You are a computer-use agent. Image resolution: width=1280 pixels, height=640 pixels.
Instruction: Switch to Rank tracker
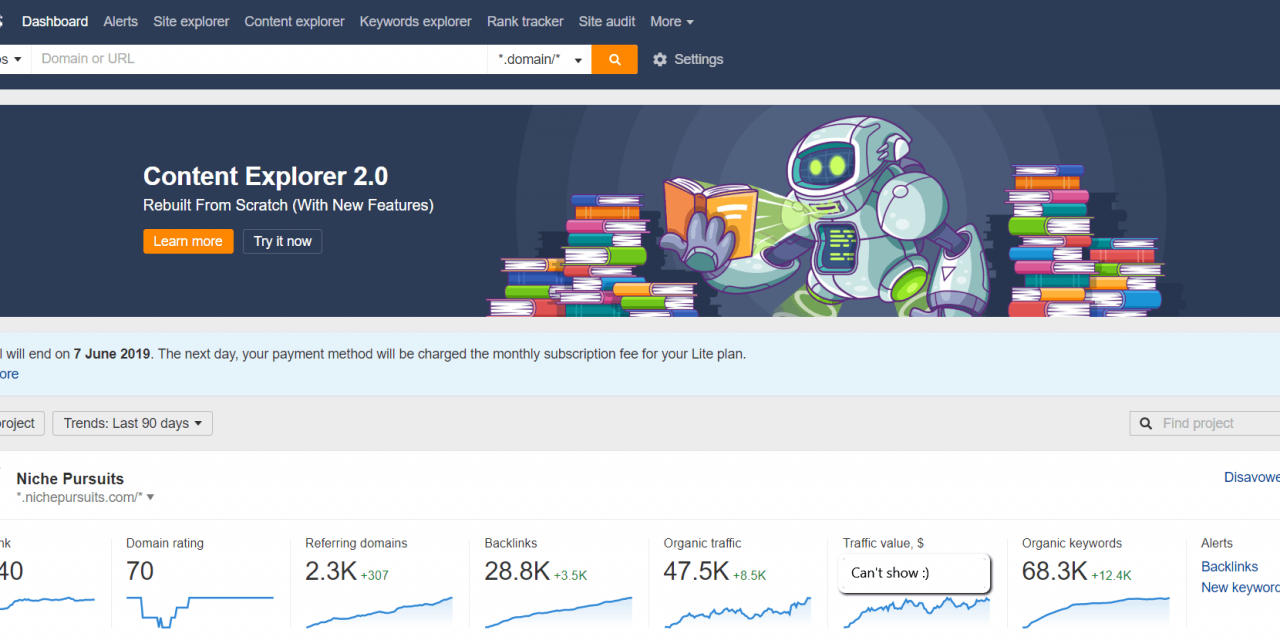pyautogui.click(x=525, y=21)
